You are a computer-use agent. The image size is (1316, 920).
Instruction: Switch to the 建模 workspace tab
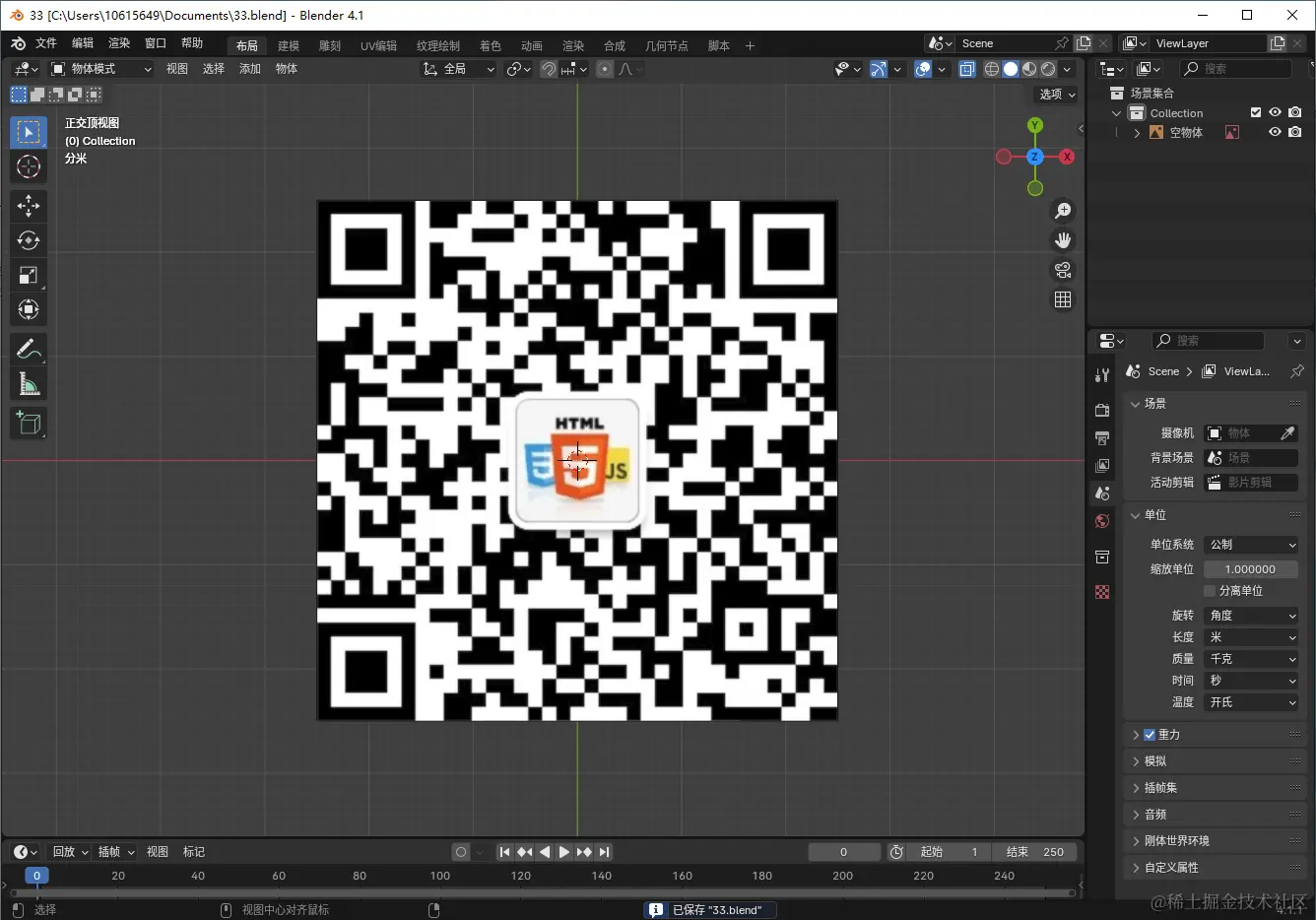pos(289,46)
